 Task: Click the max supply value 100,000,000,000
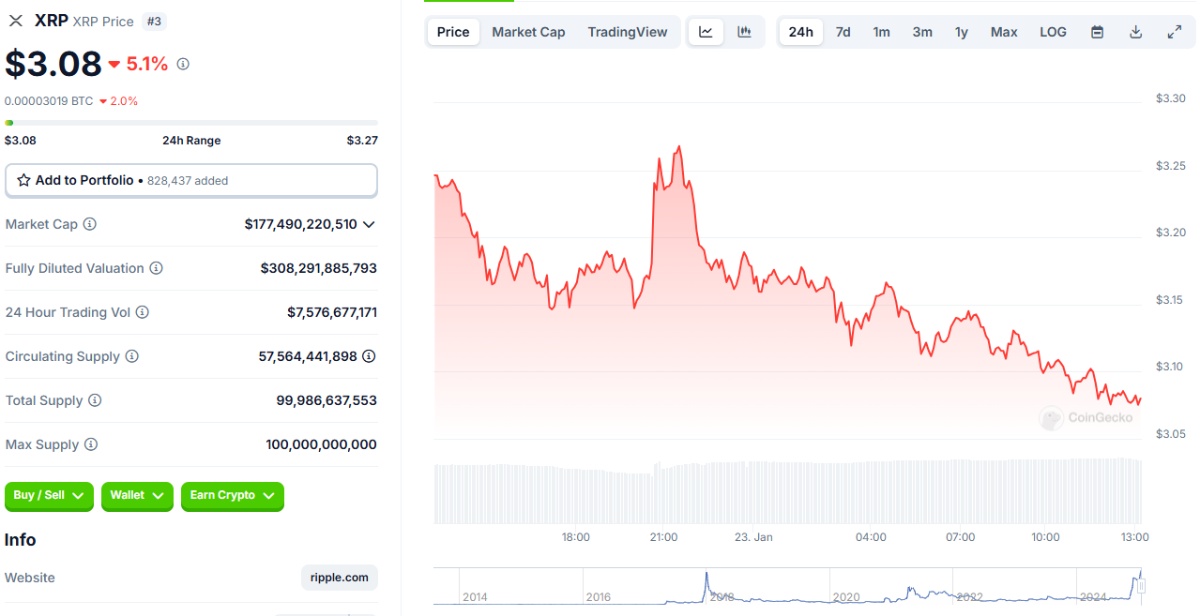pyautogui.click(x=322, y=444)
